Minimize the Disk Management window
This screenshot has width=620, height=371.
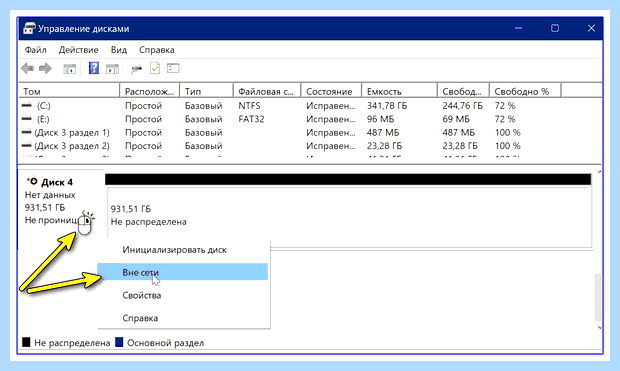[x=518, y=28]
